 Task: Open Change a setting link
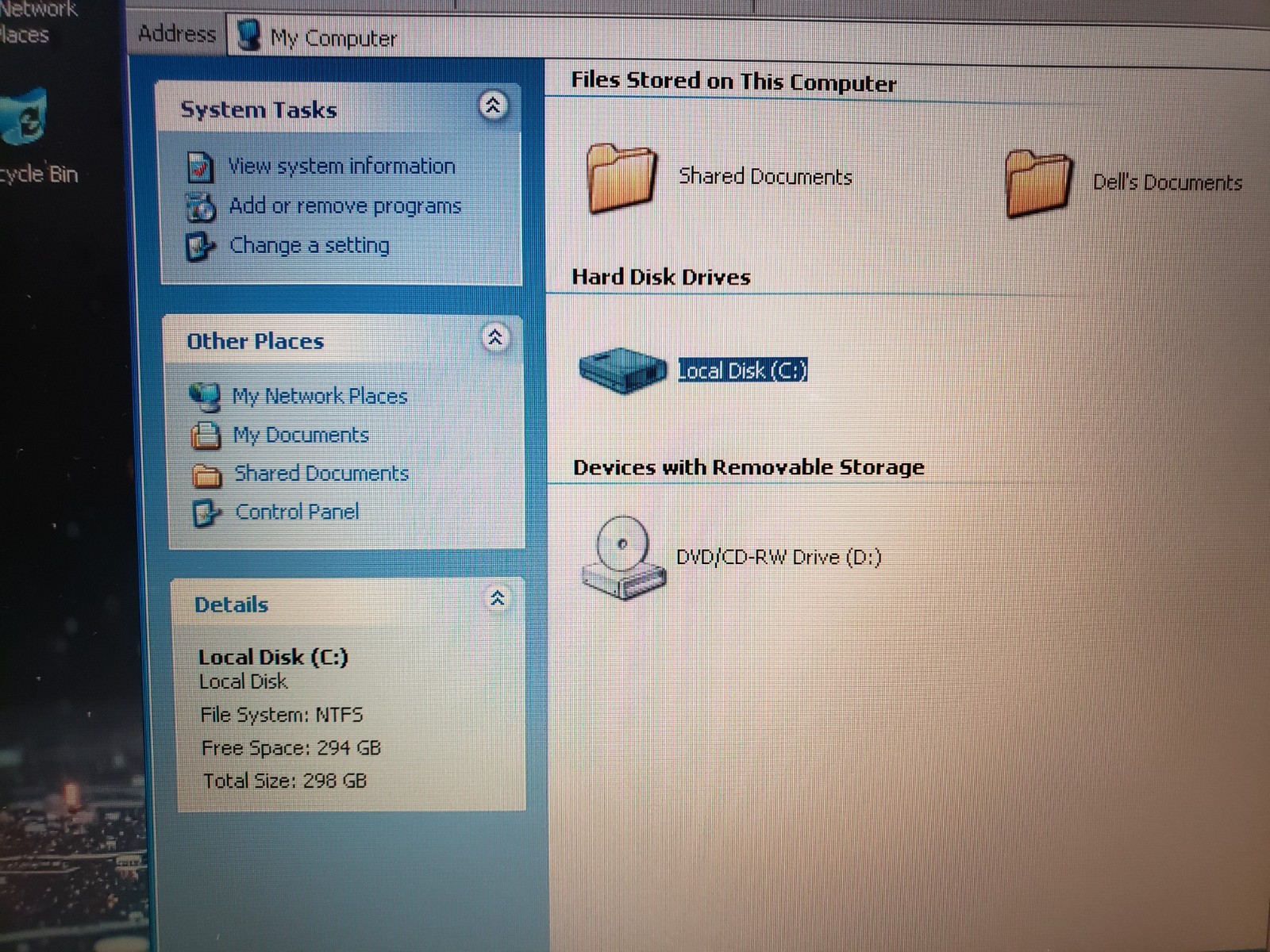coord(310,246)
